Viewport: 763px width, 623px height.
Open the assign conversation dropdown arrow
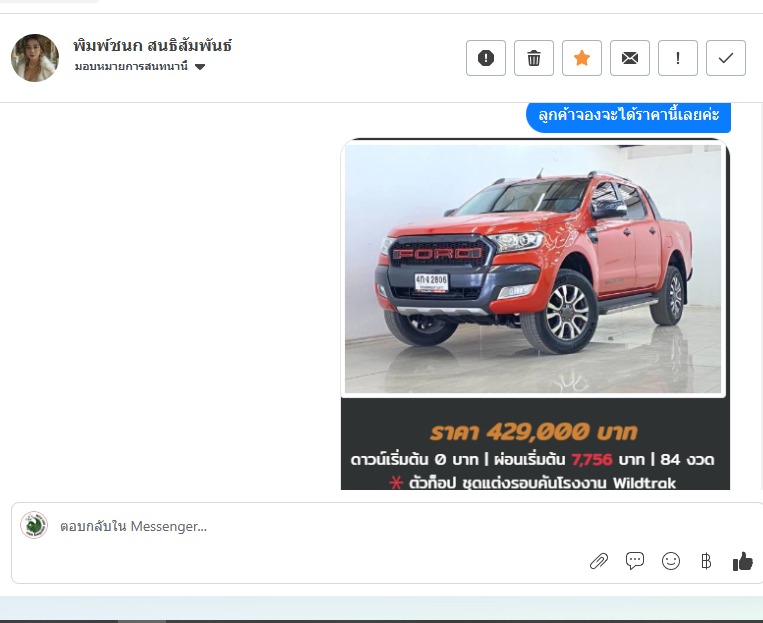[x=200, y=67]
